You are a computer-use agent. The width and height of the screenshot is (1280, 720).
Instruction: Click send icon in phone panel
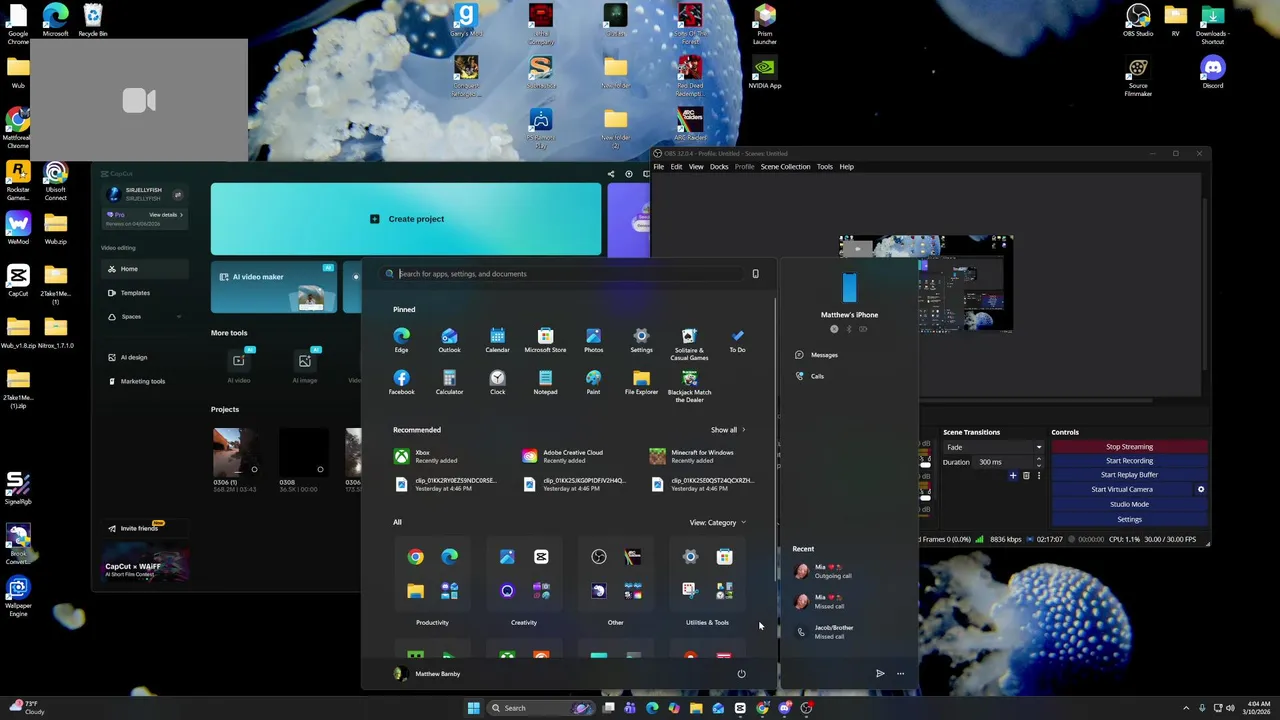[880, 674]
